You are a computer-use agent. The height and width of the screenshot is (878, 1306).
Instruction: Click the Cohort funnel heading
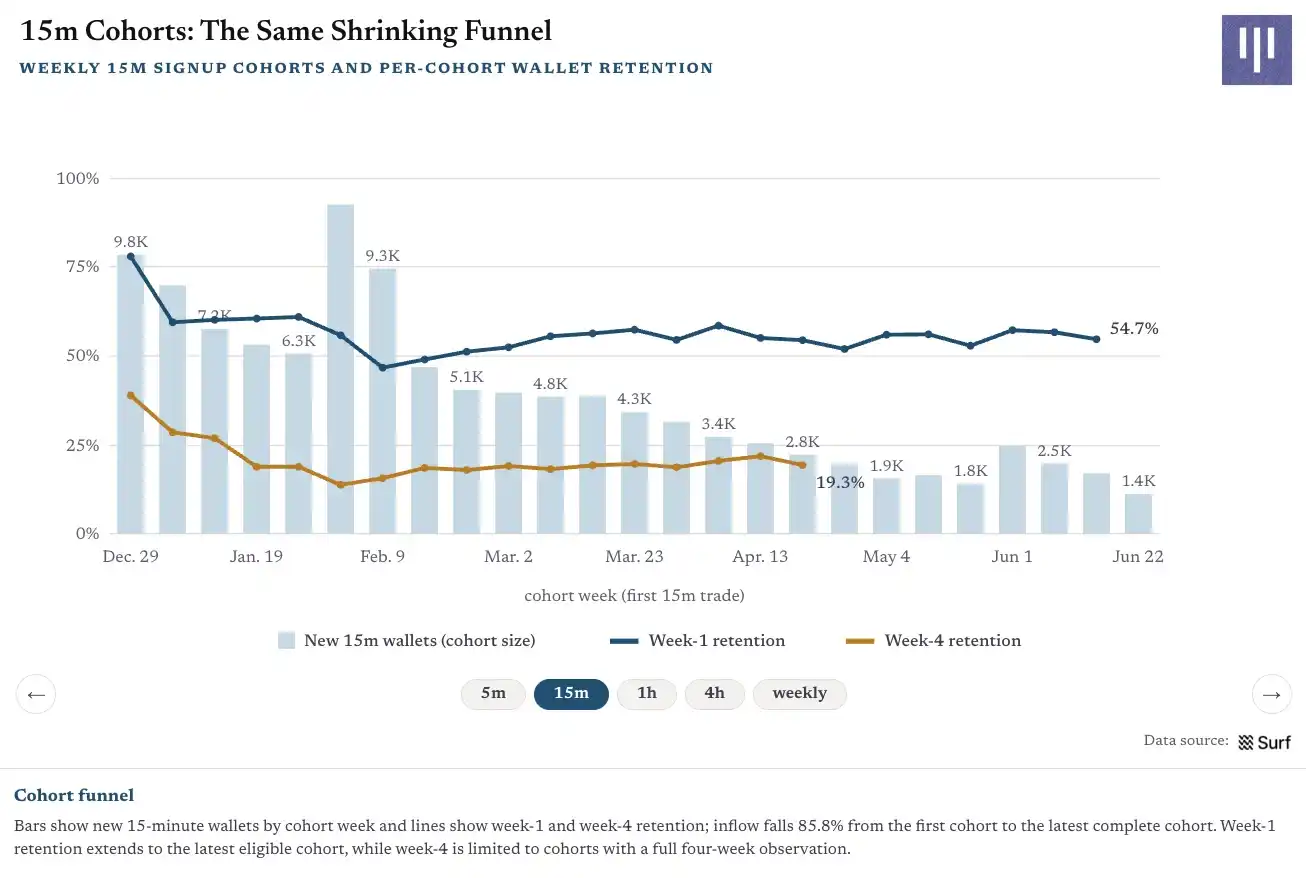[x=74, y=796]
